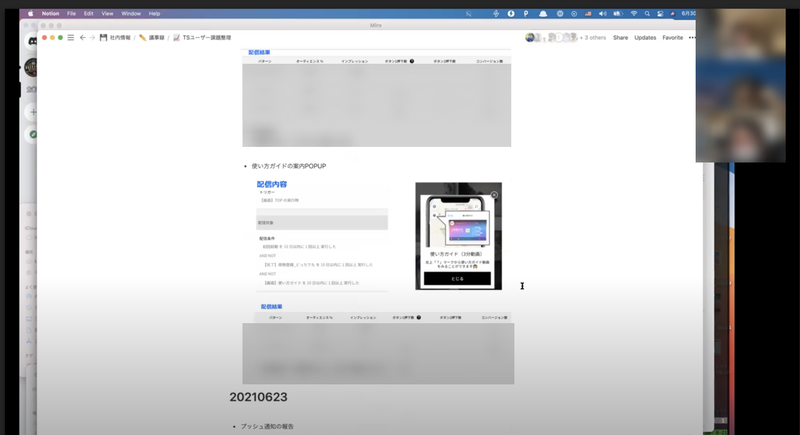Screen dimensions: 800x435
Task: Toggle the Notion sidebar hamburger icon
Action: (x=71, y=38)
